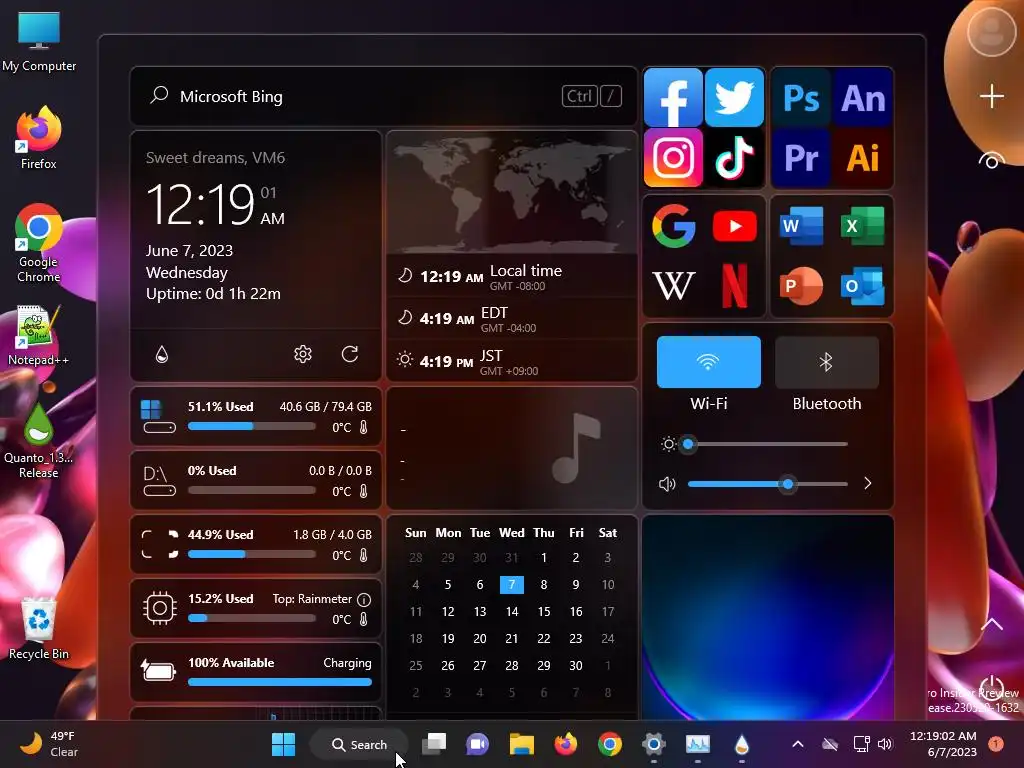Image resolution: width=1024 pixels, height=768 pixels.
Task: Refresh the clock widget
Action: (x=350, y=354)
